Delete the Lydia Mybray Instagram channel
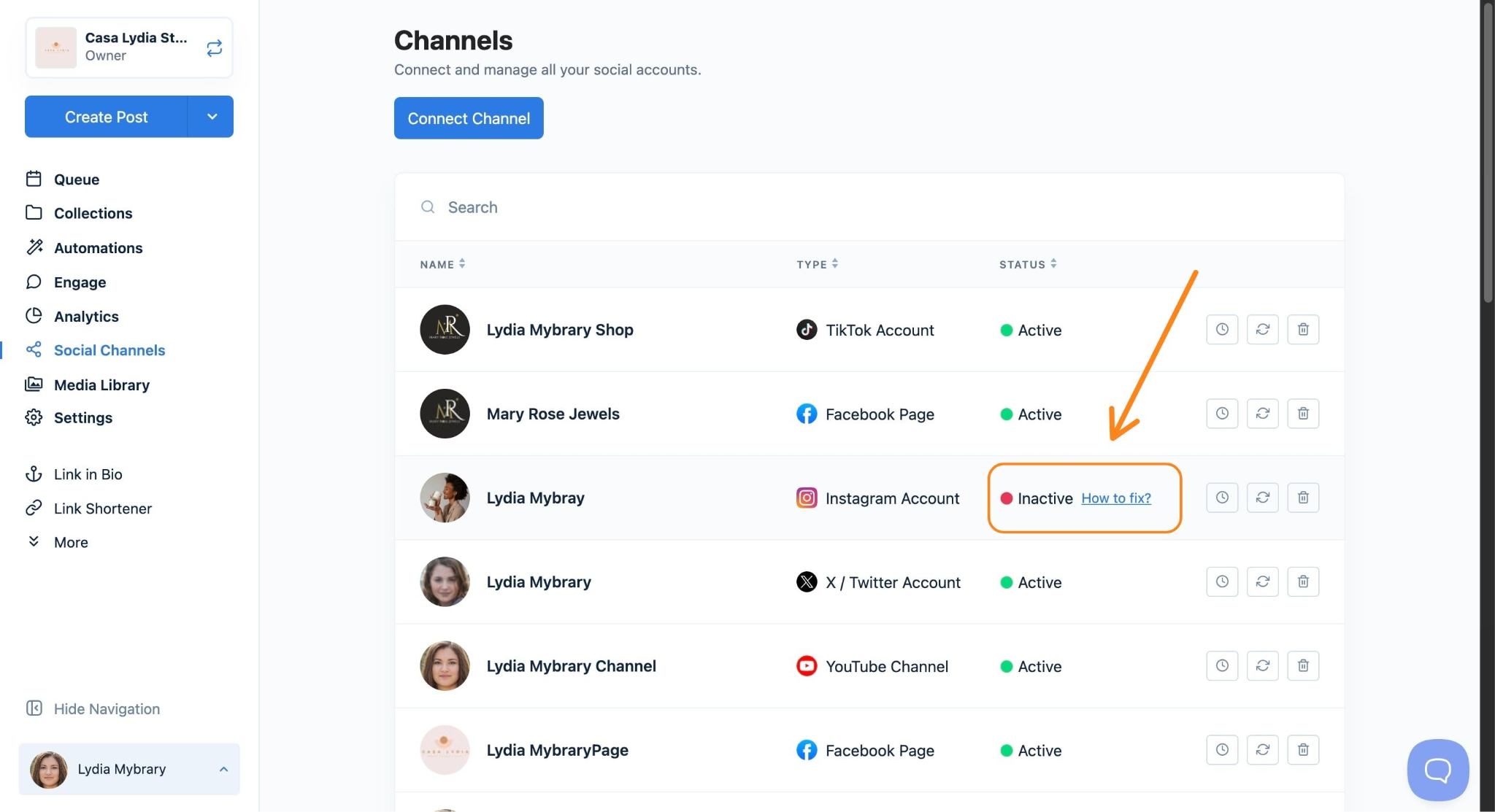This screenshot has width=1495, height=812. (x=1303, y=498)
